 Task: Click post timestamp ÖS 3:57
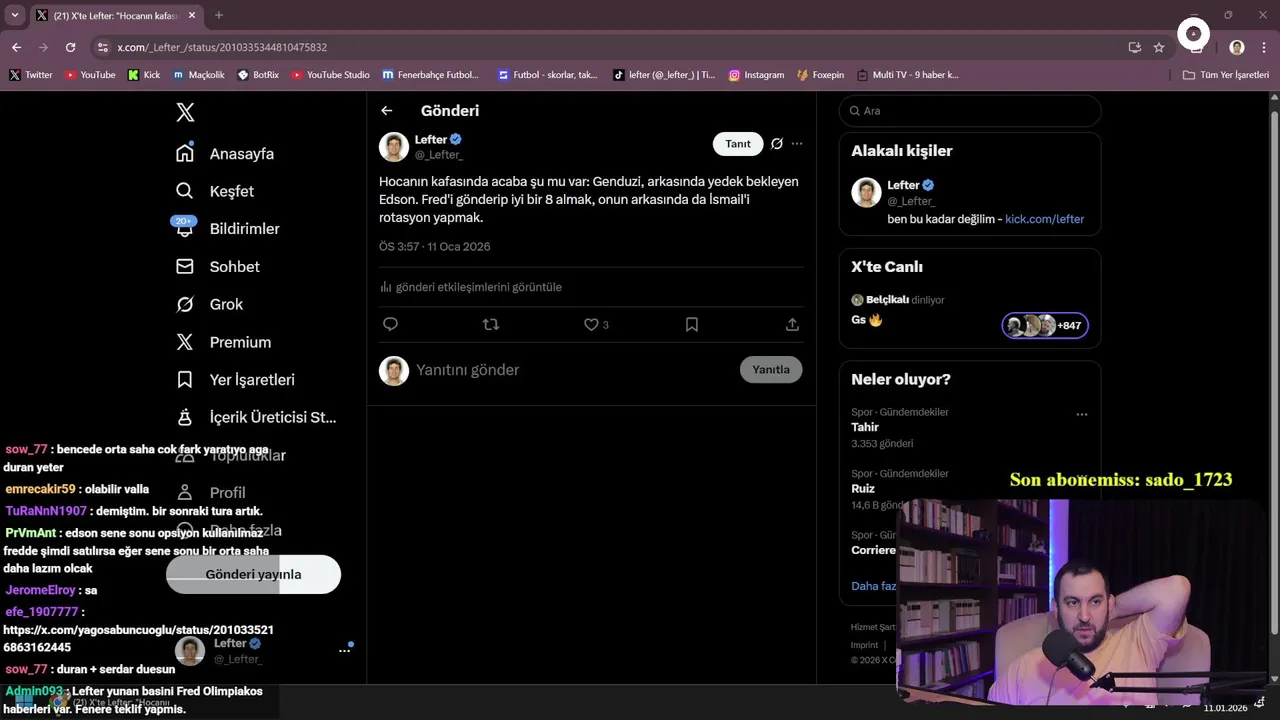(434, 247)
